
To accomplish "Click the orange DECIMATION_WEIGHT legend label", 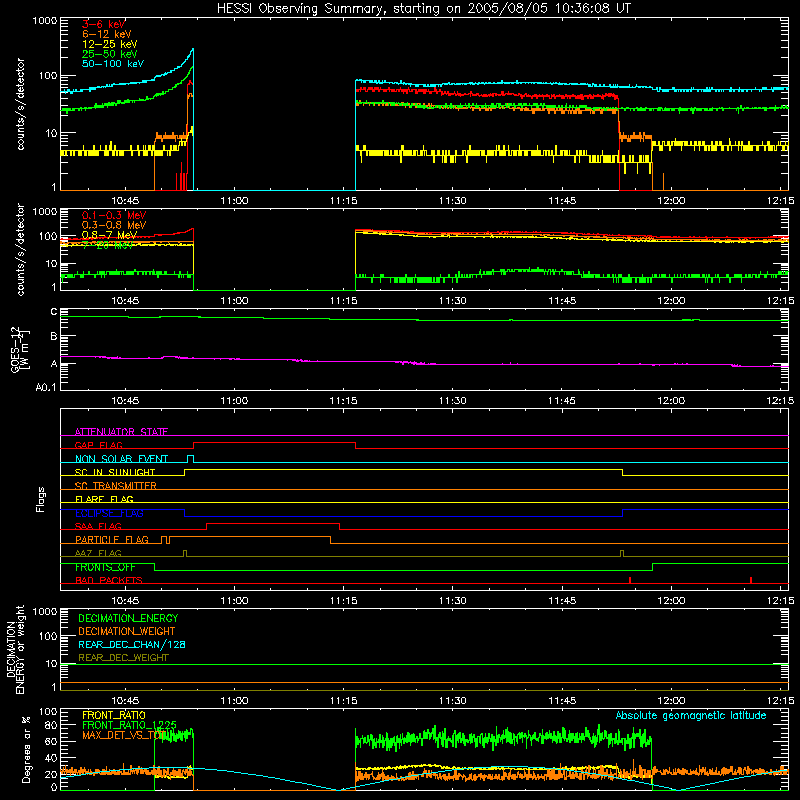I will coord(127,631).
